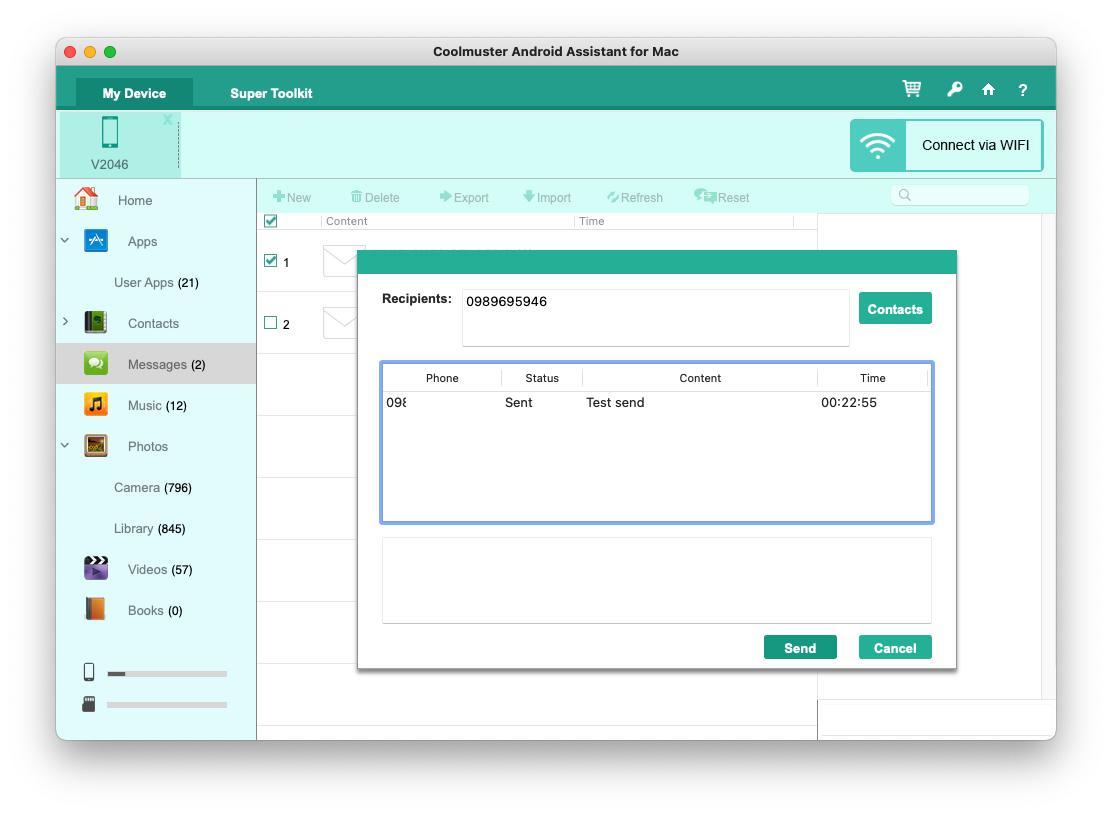
Task: Switch to My Device tab
Action: (x=134, y=93)
